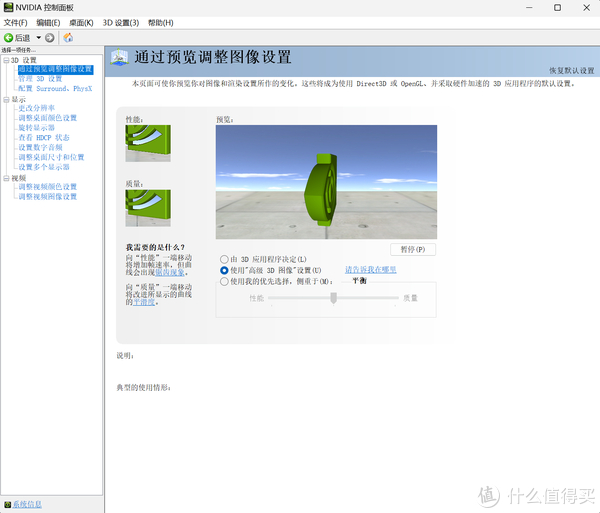Open the 桌面(K) menu
The height and width of the screenshot is (513, 600).
(81, 23)
